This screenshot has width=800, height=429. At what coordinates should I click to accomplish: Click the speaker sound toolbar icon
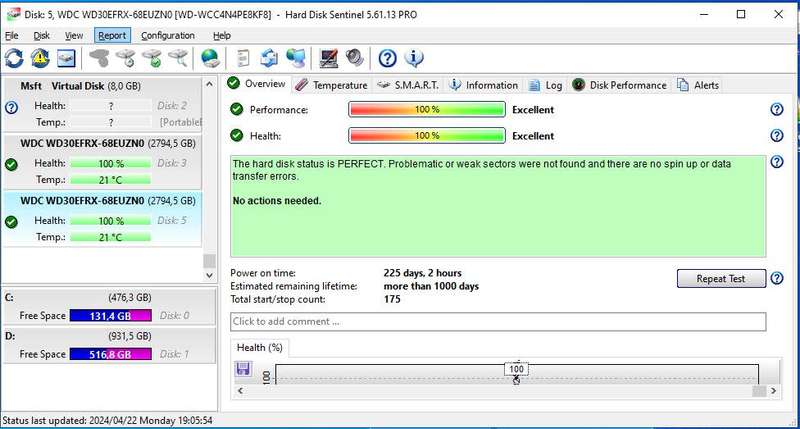[x=355, y=58]
